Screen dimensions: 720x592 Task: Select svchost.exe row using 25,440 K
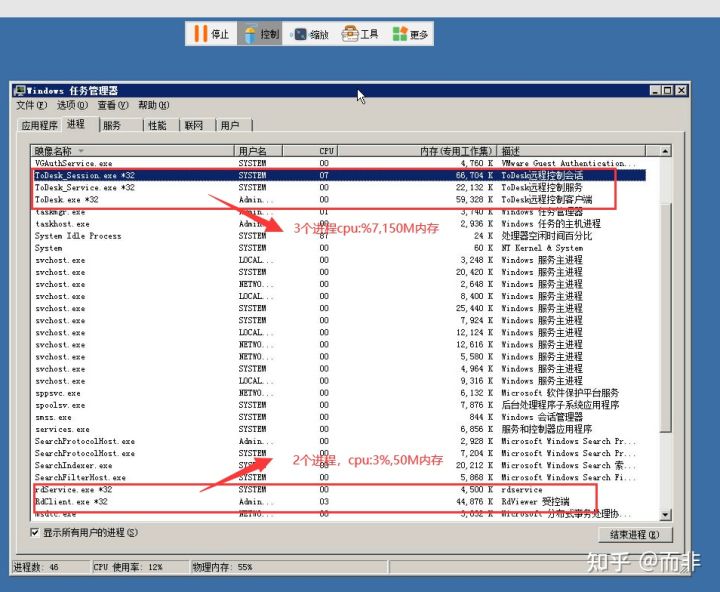[338, 308]
